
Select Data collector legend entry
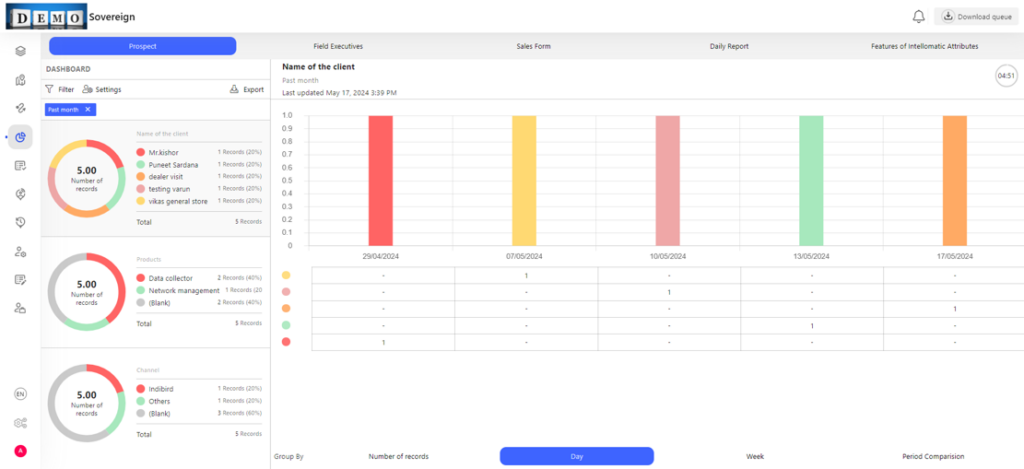pyautogui.click(x=199, y=278)
